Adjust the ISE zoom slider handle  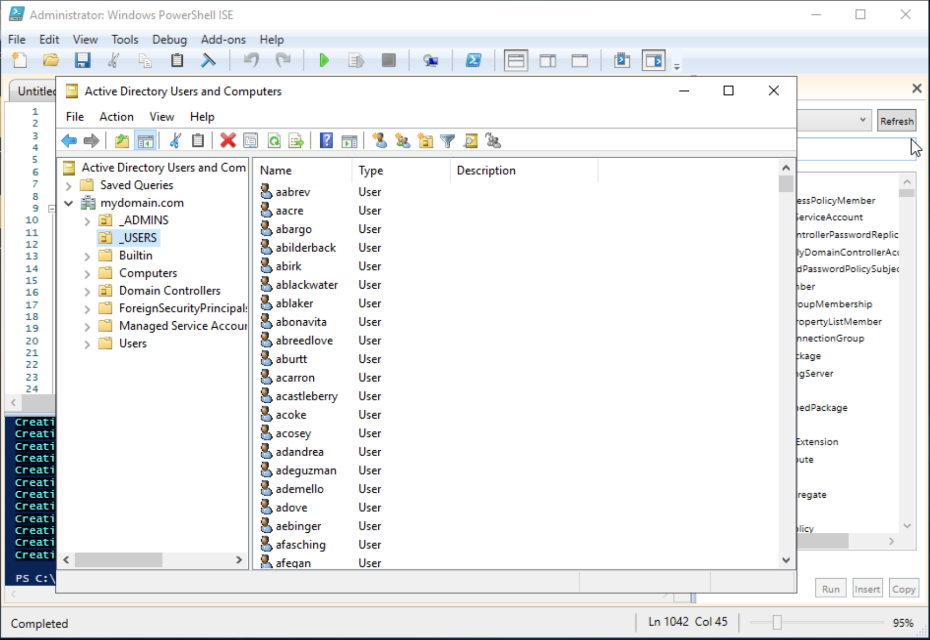pos(777,622)
